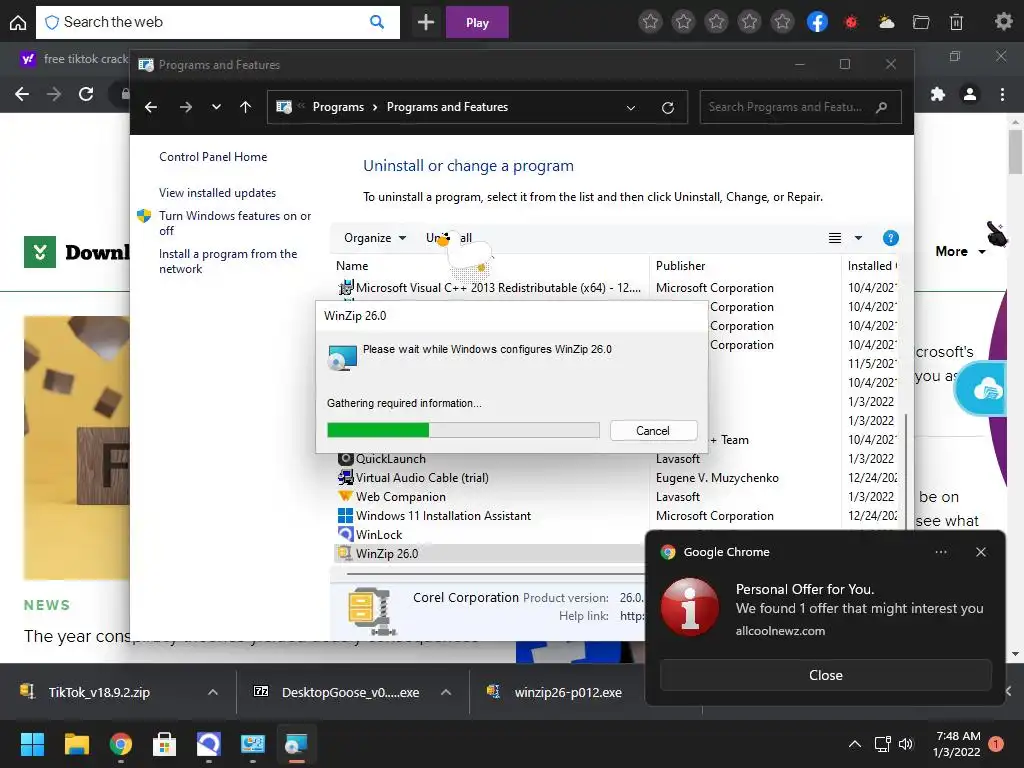The height and width of the screenshot is (768, 1024).
Task: Open a new tab with plus button
Action: click(x=426, y=22)
